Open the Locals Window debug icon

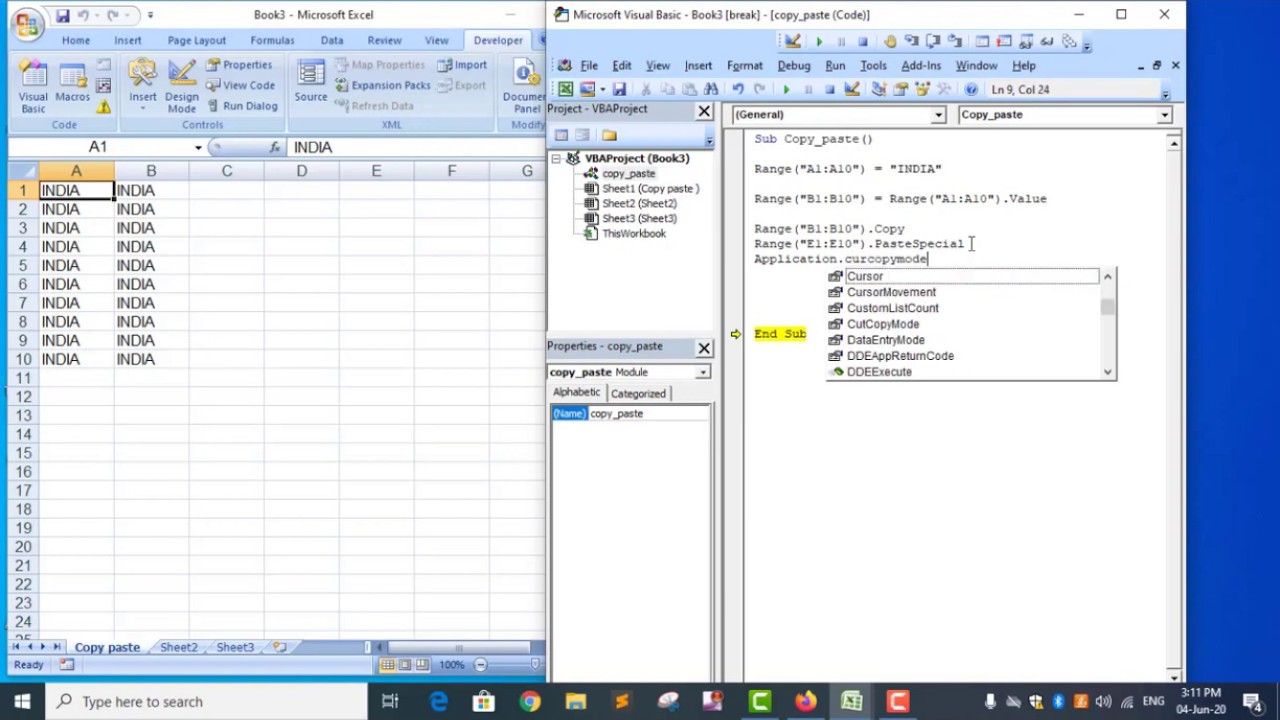983,42
